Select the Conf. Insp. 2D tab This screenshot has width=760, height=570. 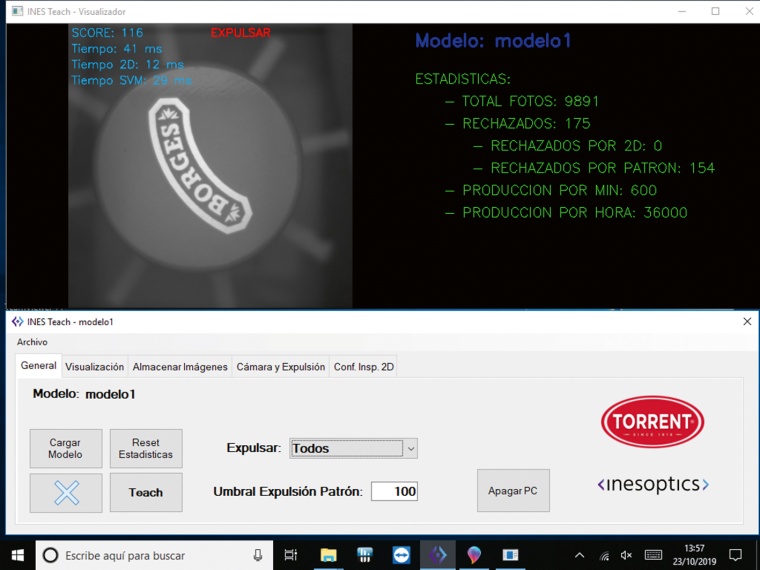[364, 367]
